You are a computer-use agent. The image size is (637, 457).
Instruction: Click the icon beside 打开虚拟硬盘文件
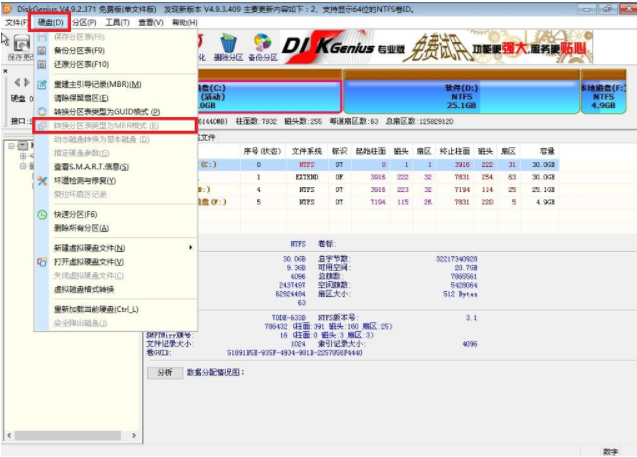tap(42, 262)
